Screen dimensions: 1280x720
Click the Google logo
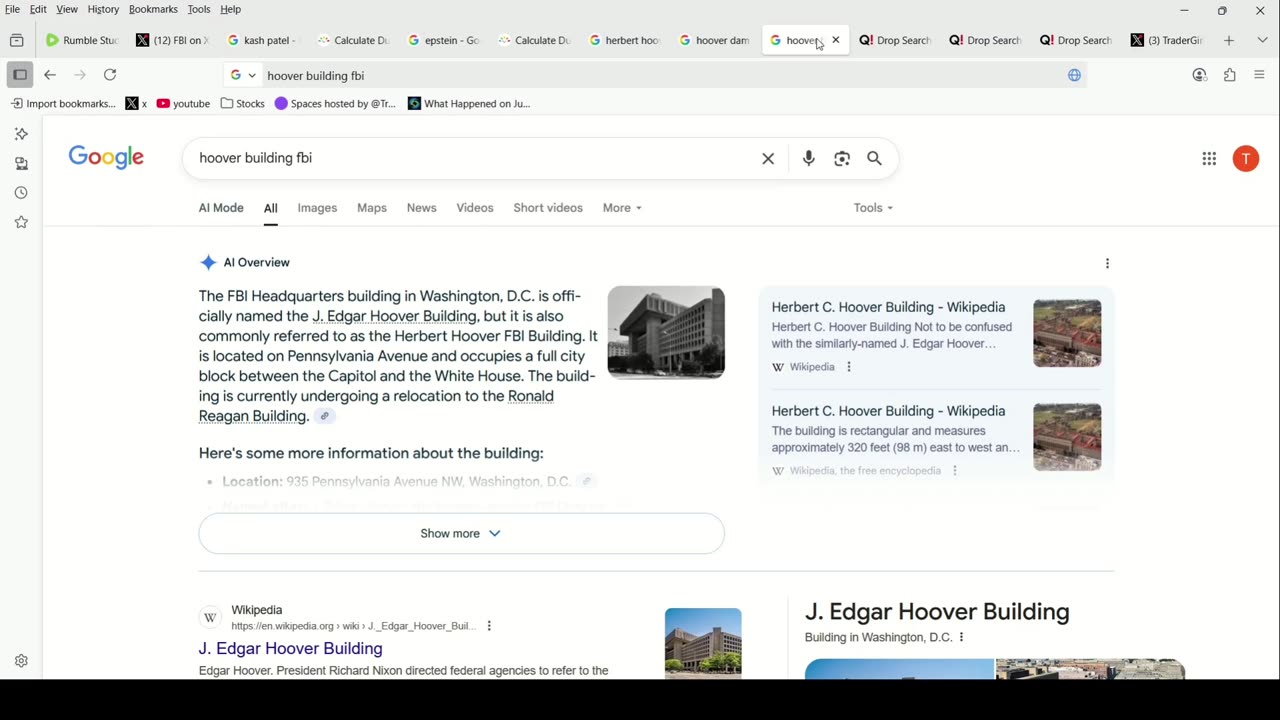[x=106, y=157]
